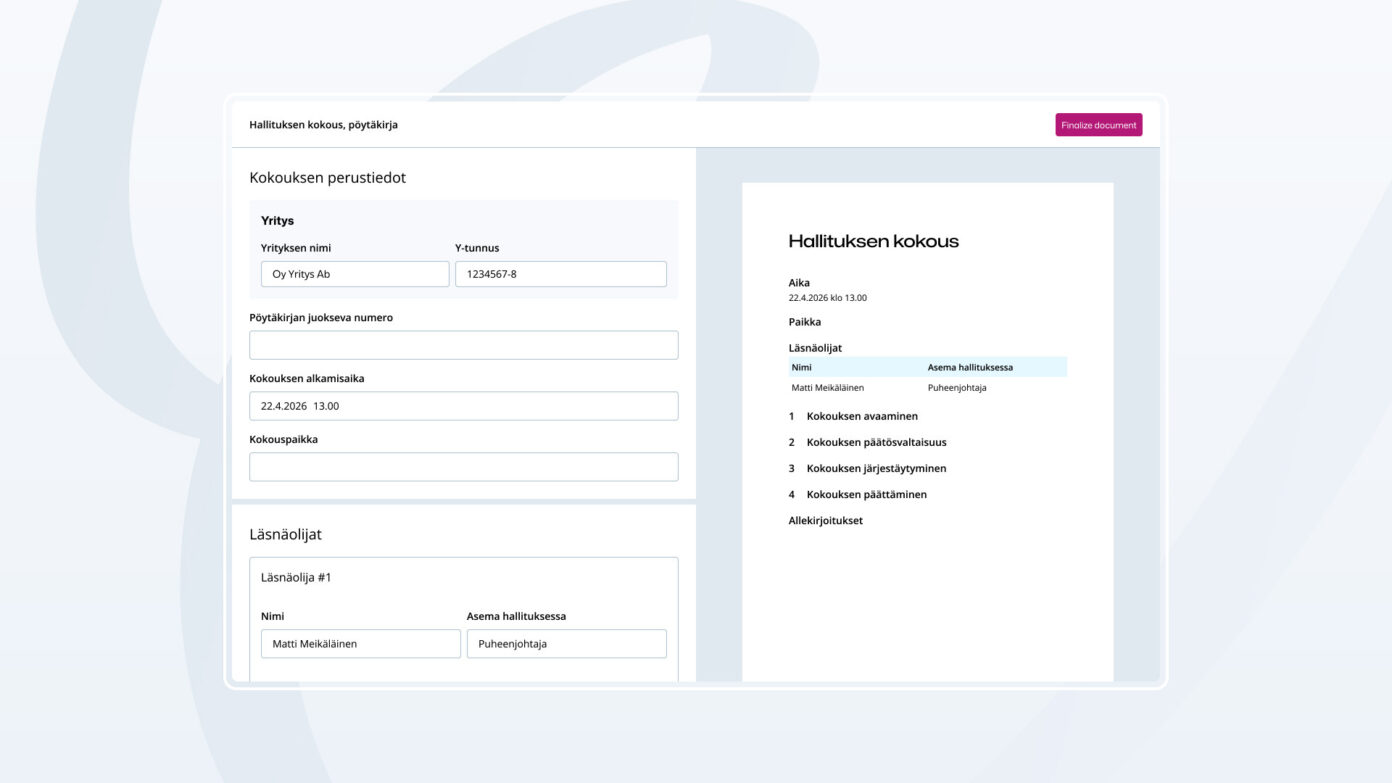Viewport: 1392px width, 783px height.
Task: Focus the Yrityksen nimi input field
Action: tap(355, 274)
